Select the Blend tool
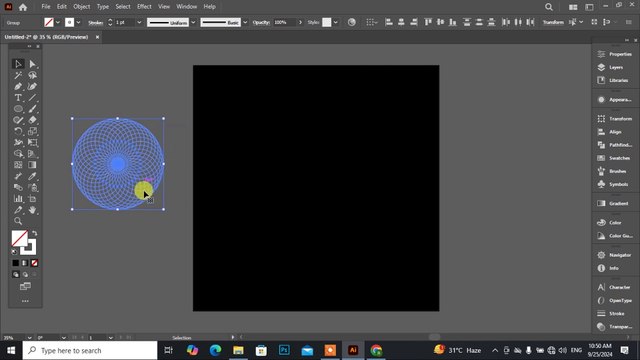Viewport: 640px width, 360px height. pyautogui.click(x=18, y=187)
